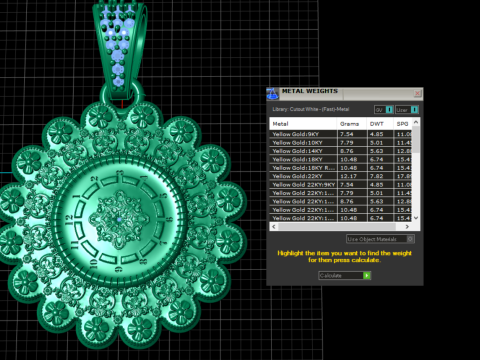Screen dimensions: 480x360
Task: Click the Library: Cutout White label
Action: 311,109
